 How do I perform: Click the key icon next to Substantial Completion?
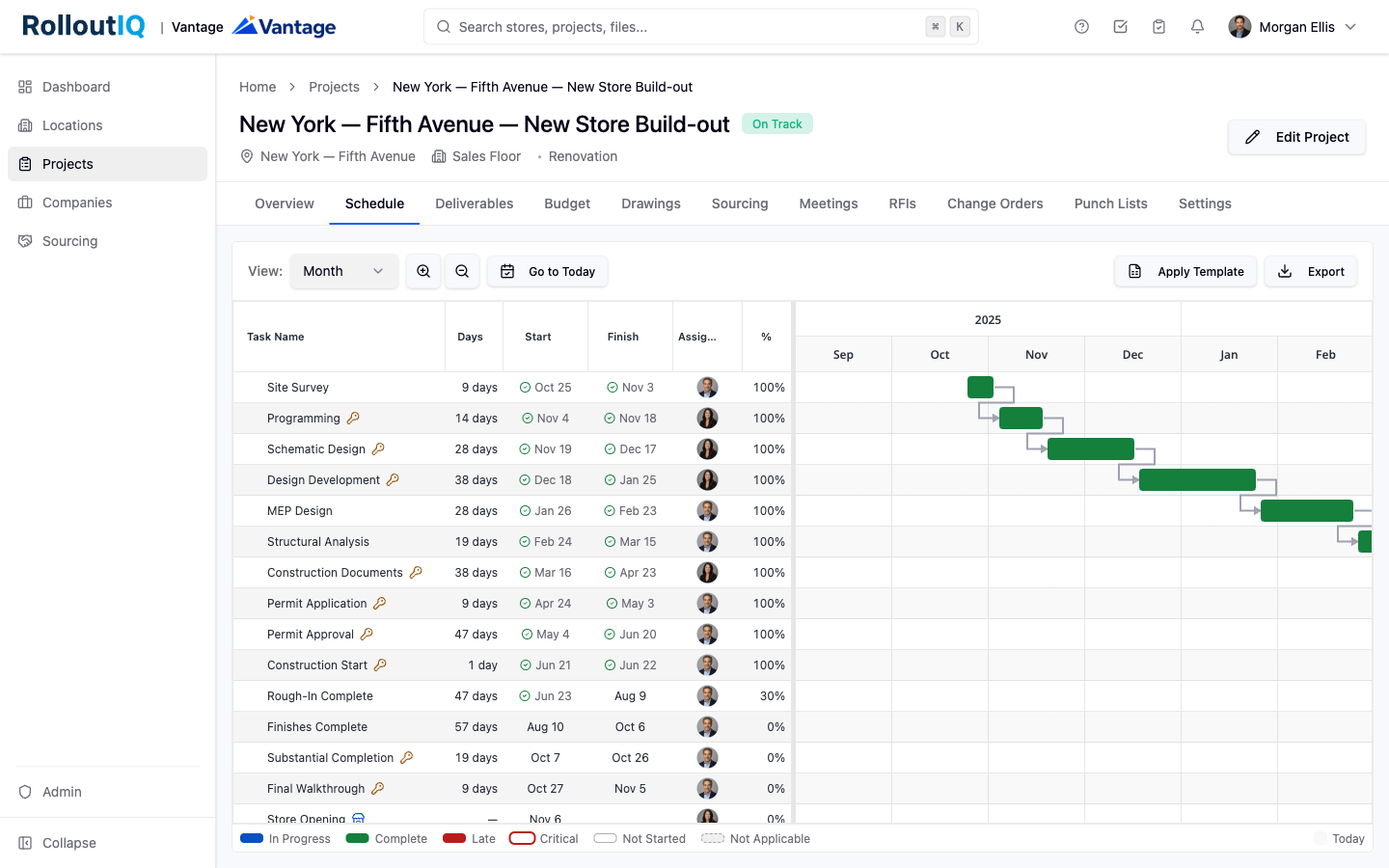(x=407, y=757)
